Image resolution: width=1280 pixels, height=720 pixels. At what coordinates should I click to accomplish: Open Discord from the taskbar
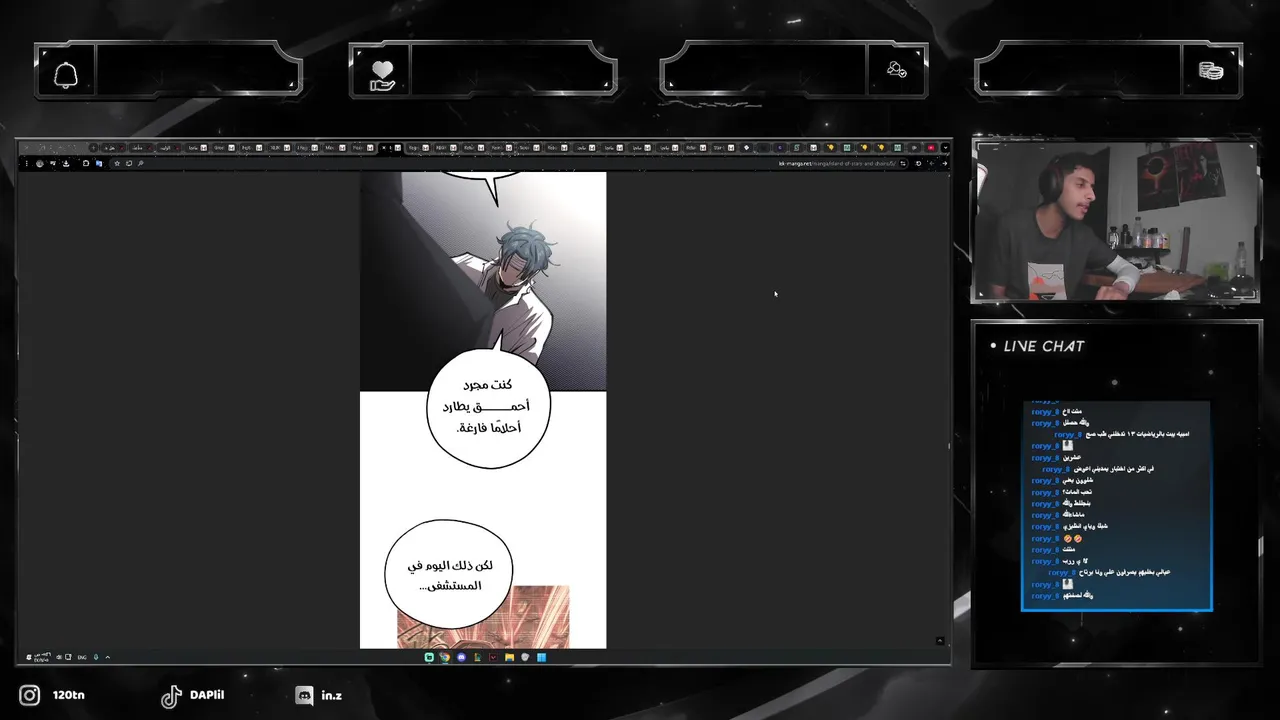[461, 657]
